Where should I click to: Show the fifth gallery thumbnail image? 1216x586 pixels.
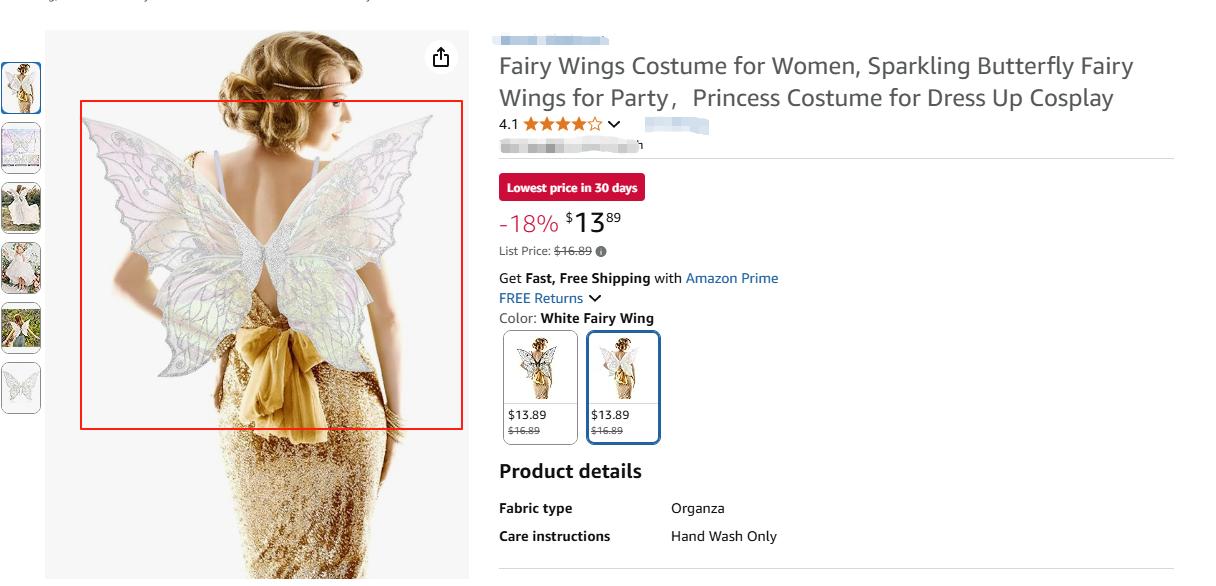coord(21,328)
